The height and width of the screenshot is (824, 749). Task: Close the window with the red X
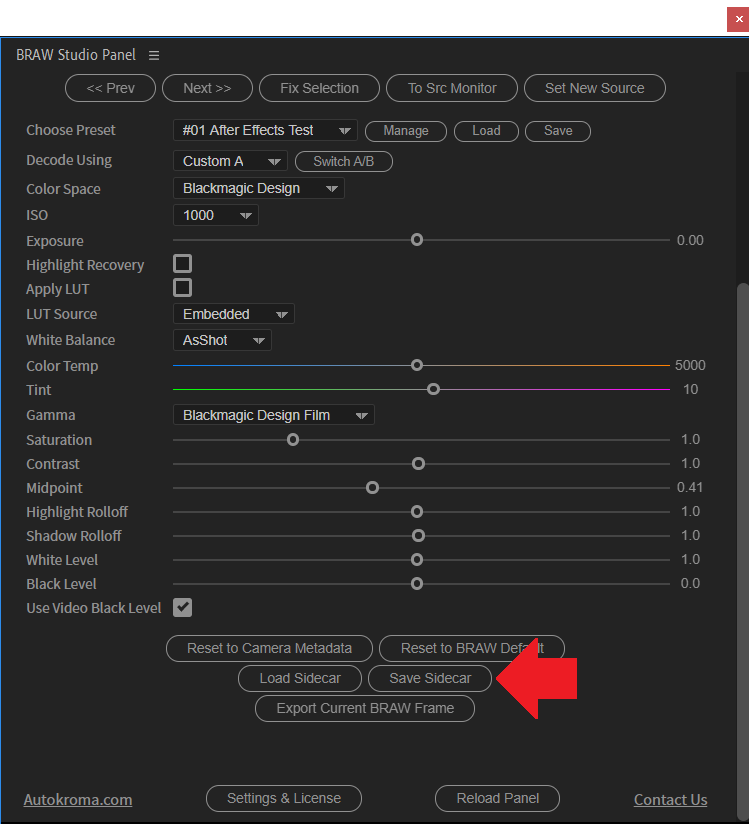click(736, 18)
